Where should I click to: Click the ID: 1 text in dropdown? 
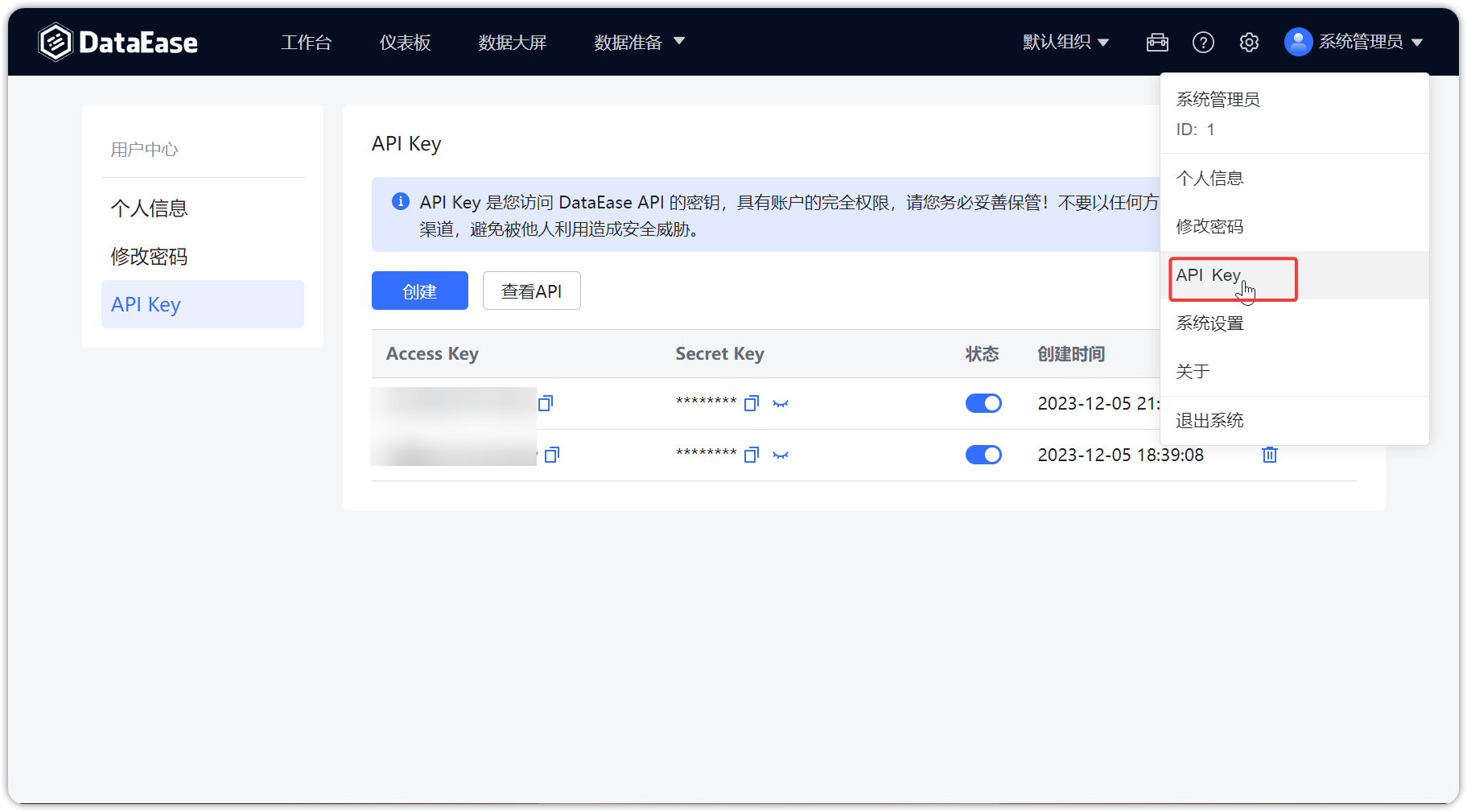point(1195,130)
